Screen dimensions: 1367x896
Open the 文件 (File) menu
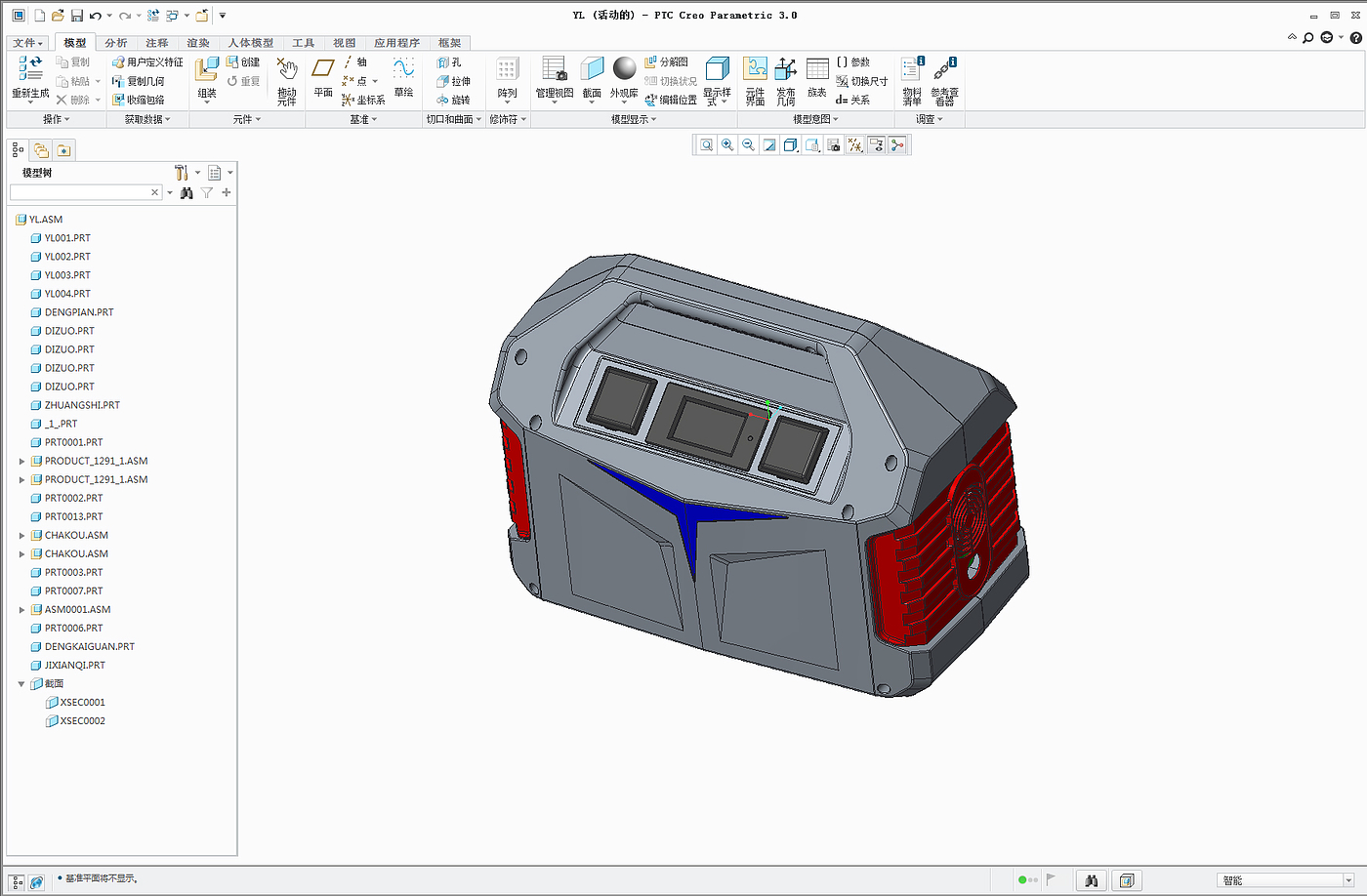(26, 43)
